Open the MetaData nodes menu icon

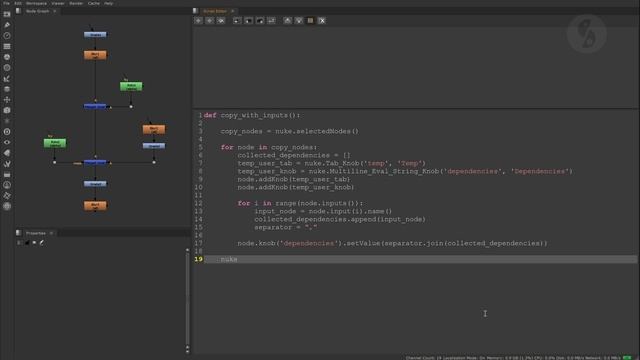tap(7, 153)
